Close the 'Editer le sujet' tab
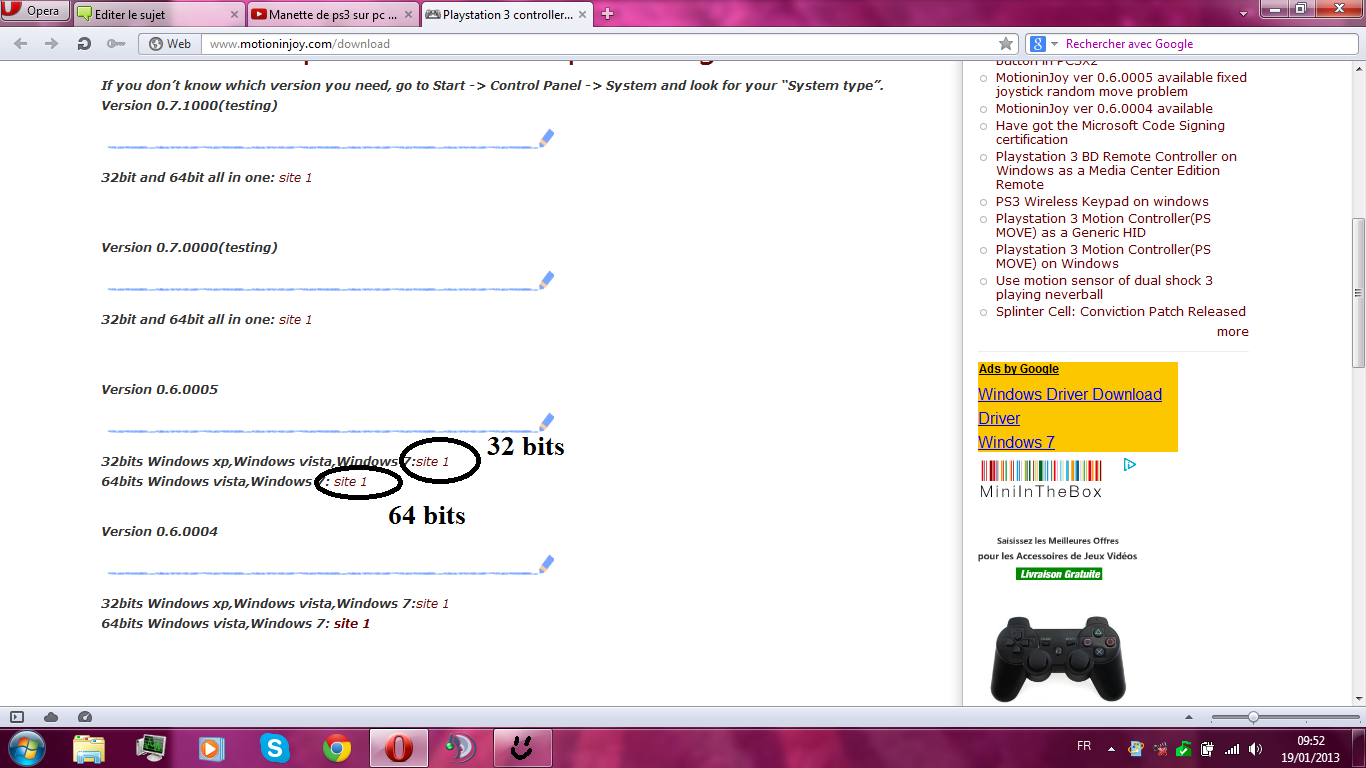This screenshot has height=768, width=1366. tap(235, 15)
